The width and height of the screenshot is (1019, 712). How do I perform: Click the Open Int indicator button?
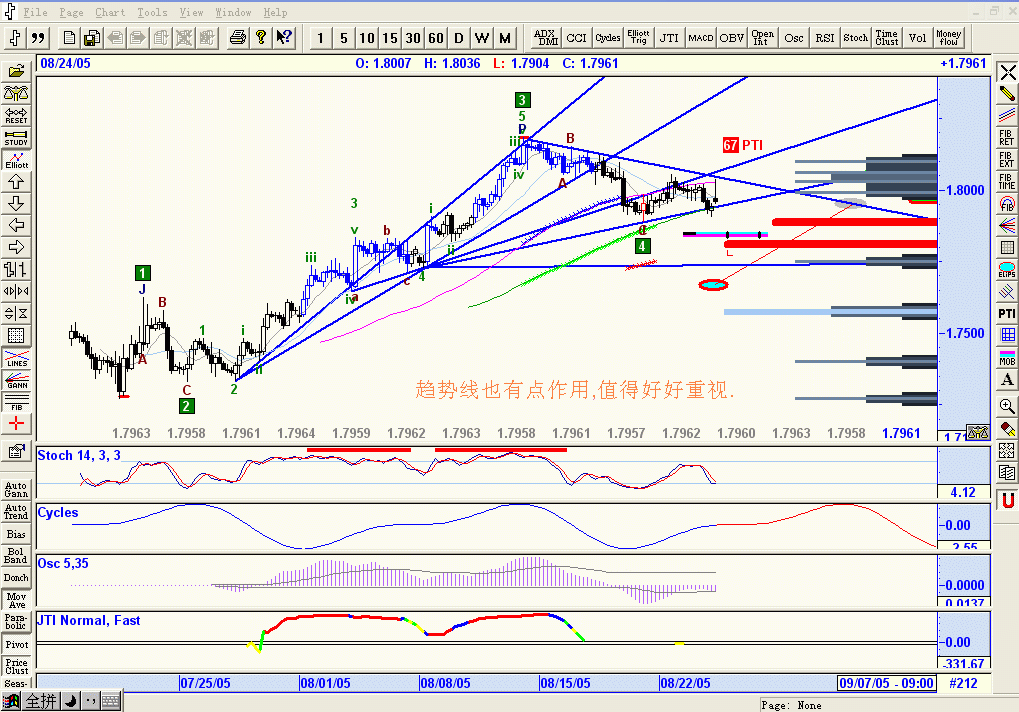(762, 38)
